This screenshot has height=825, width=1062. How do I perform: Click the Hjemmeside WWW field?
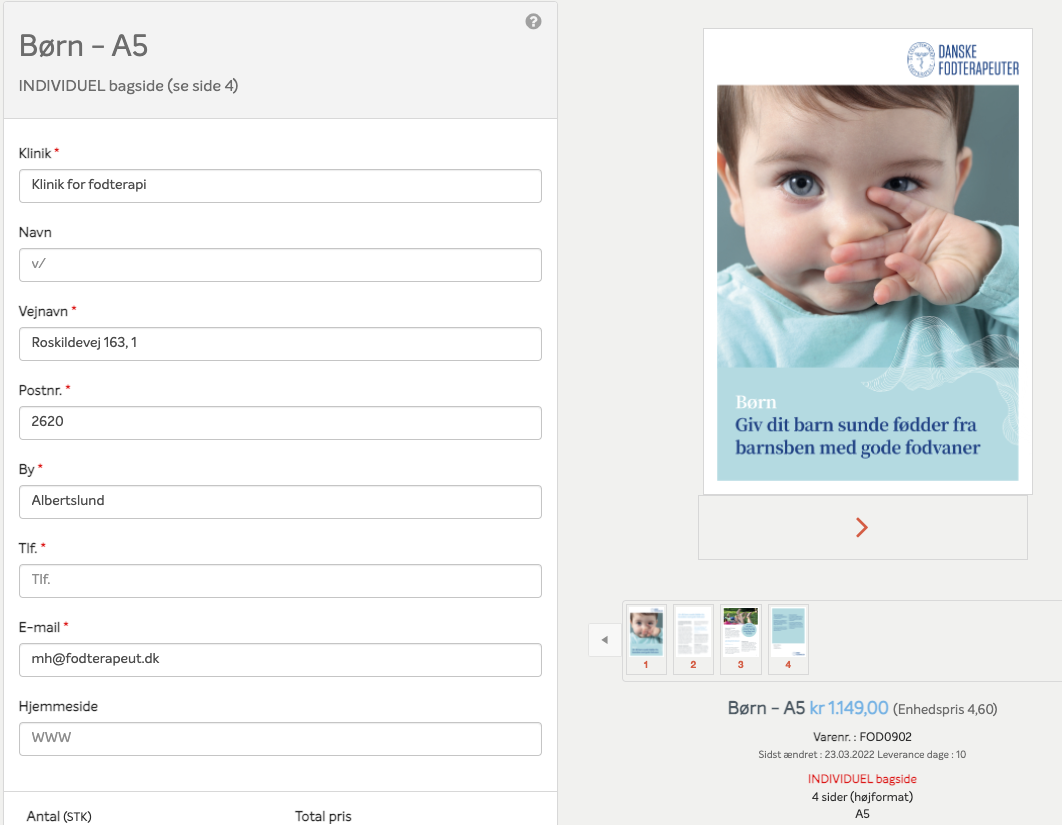pos(280,739)
